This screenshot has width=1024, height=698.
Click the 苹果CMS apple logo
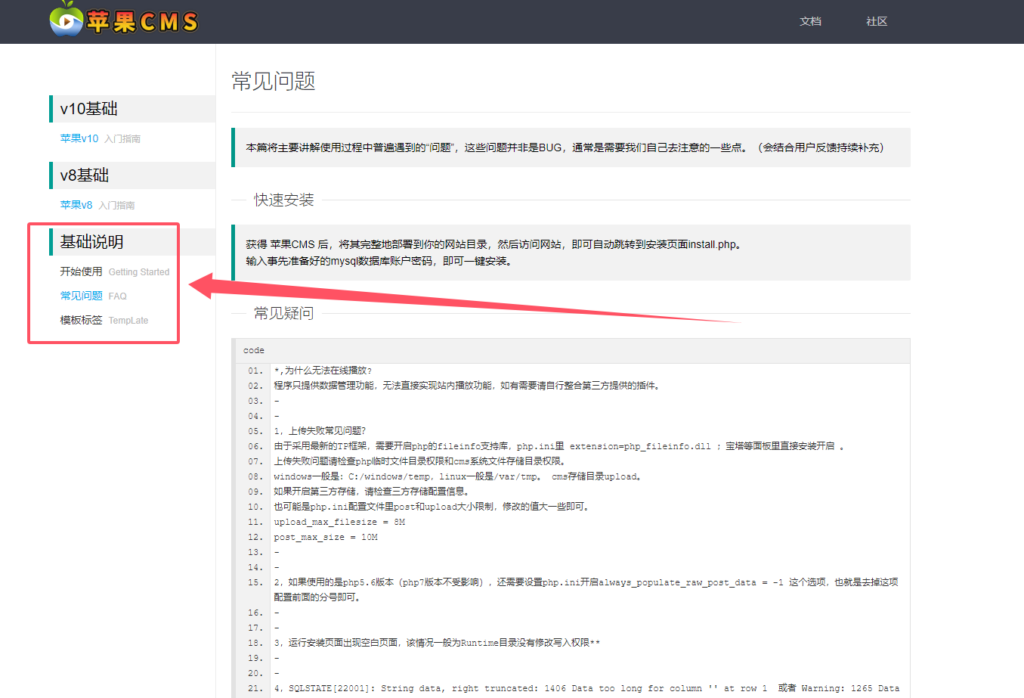point(124,20)
